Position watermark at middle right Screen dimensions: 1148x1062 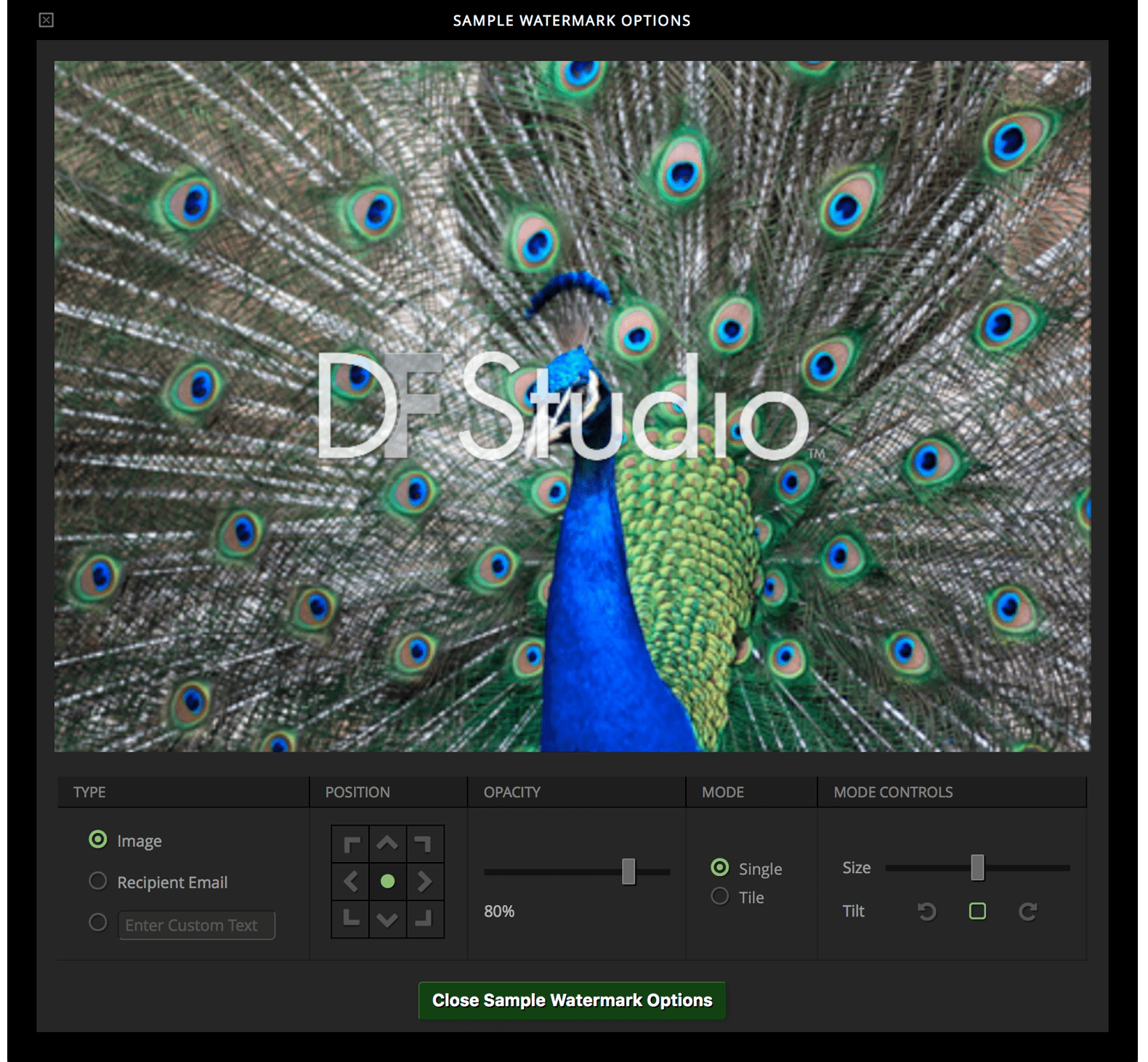424,882
